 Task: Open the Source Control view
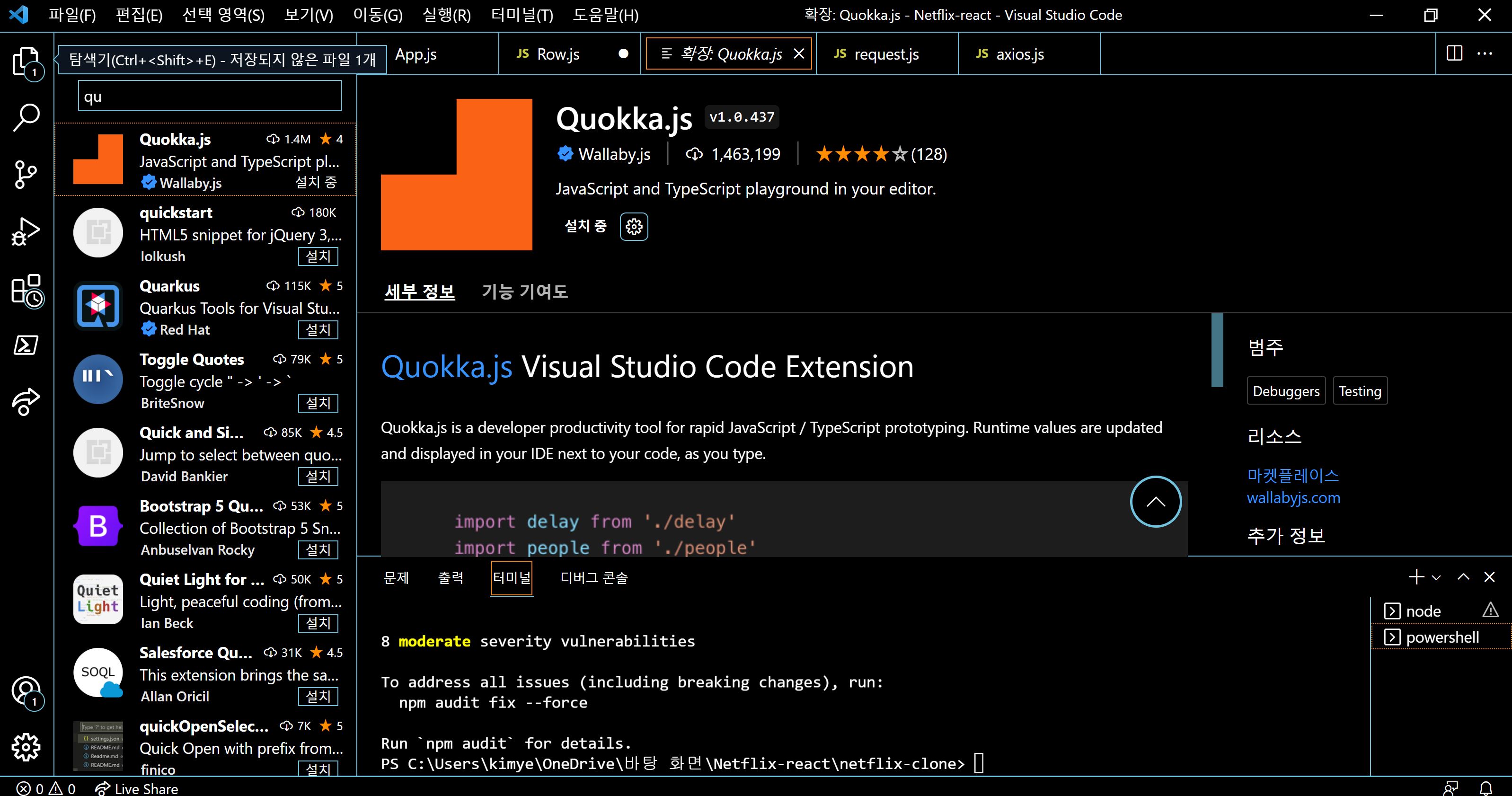(26, 174)
